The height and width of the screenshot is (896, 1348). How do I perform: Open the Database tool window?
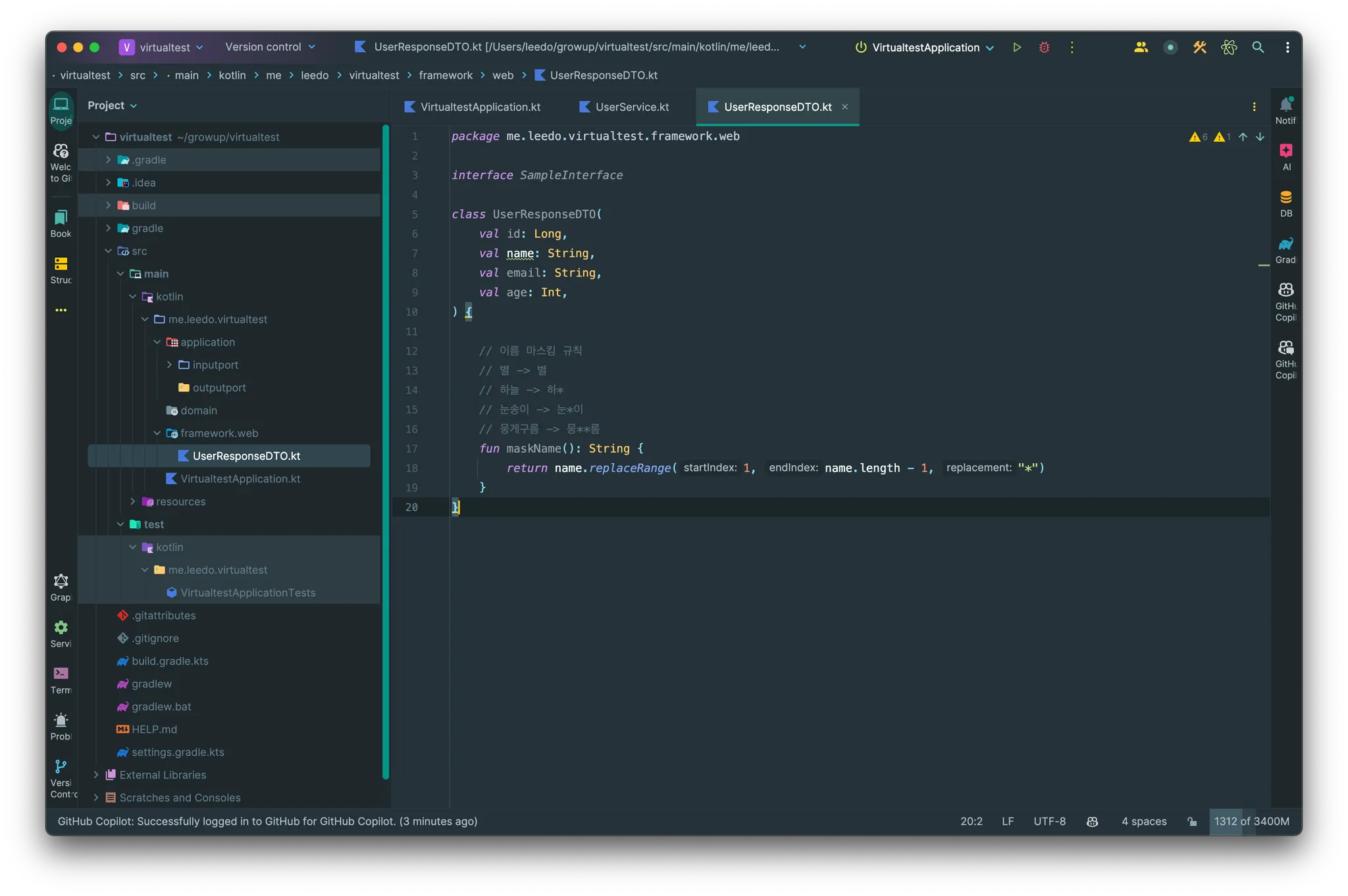1285,203
